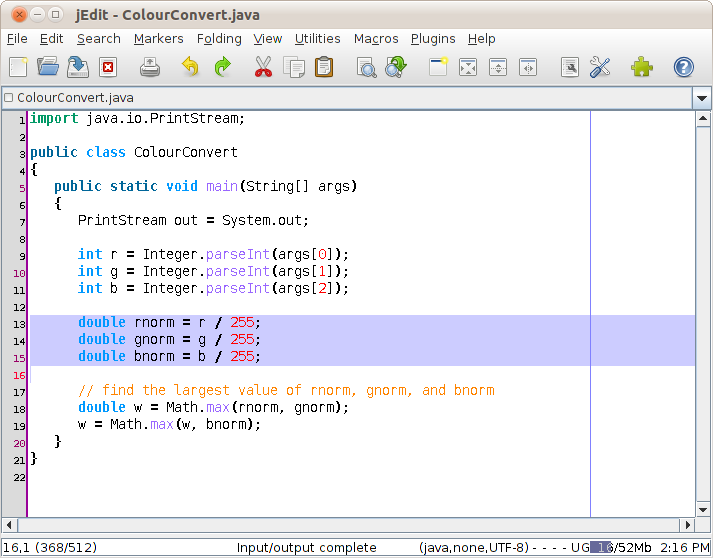Click 'args[2]' on line 11

pos(306,288)
